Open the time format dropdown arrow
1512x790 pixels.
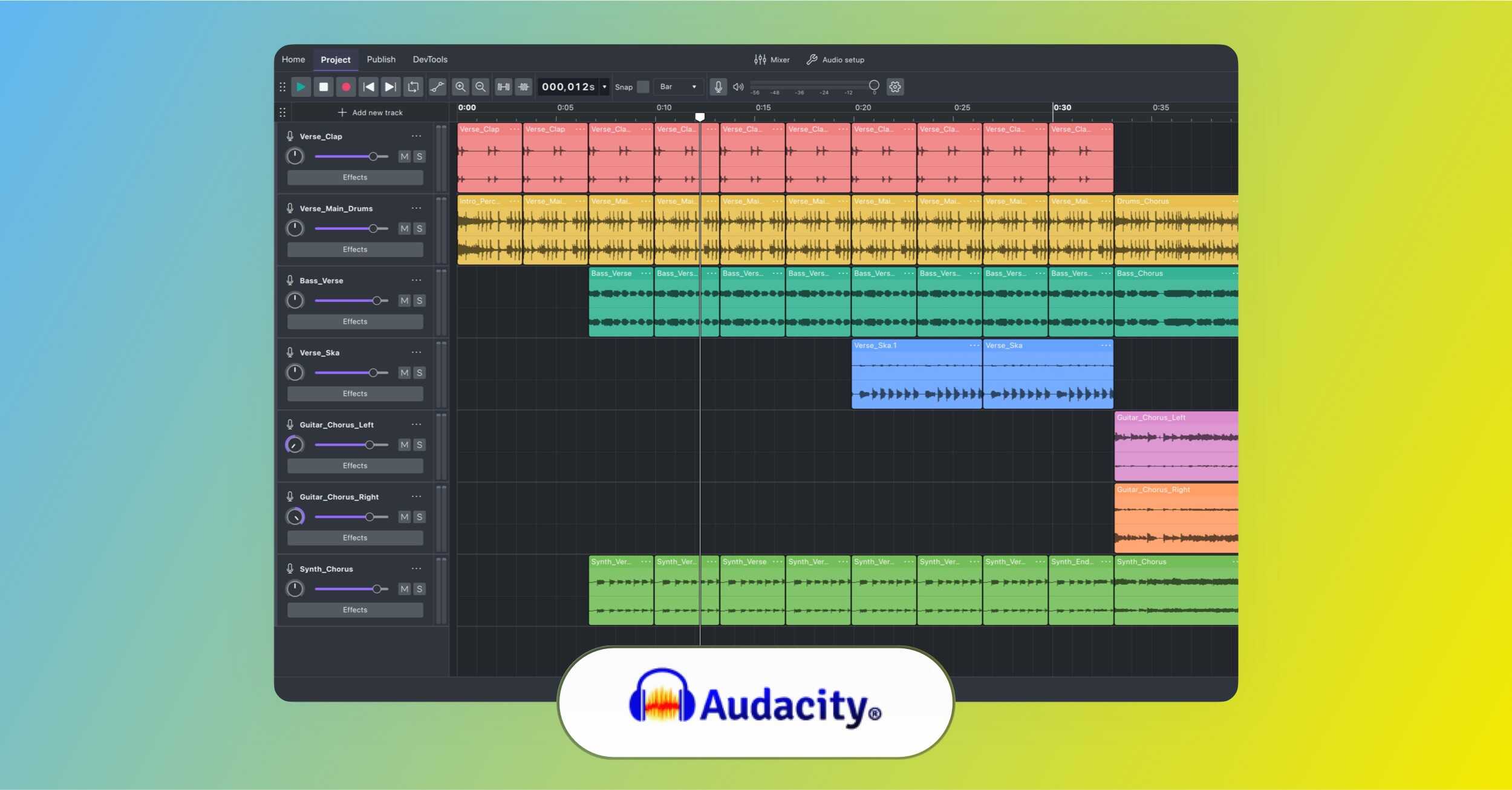pyautogui.click(x=604, y=87)
